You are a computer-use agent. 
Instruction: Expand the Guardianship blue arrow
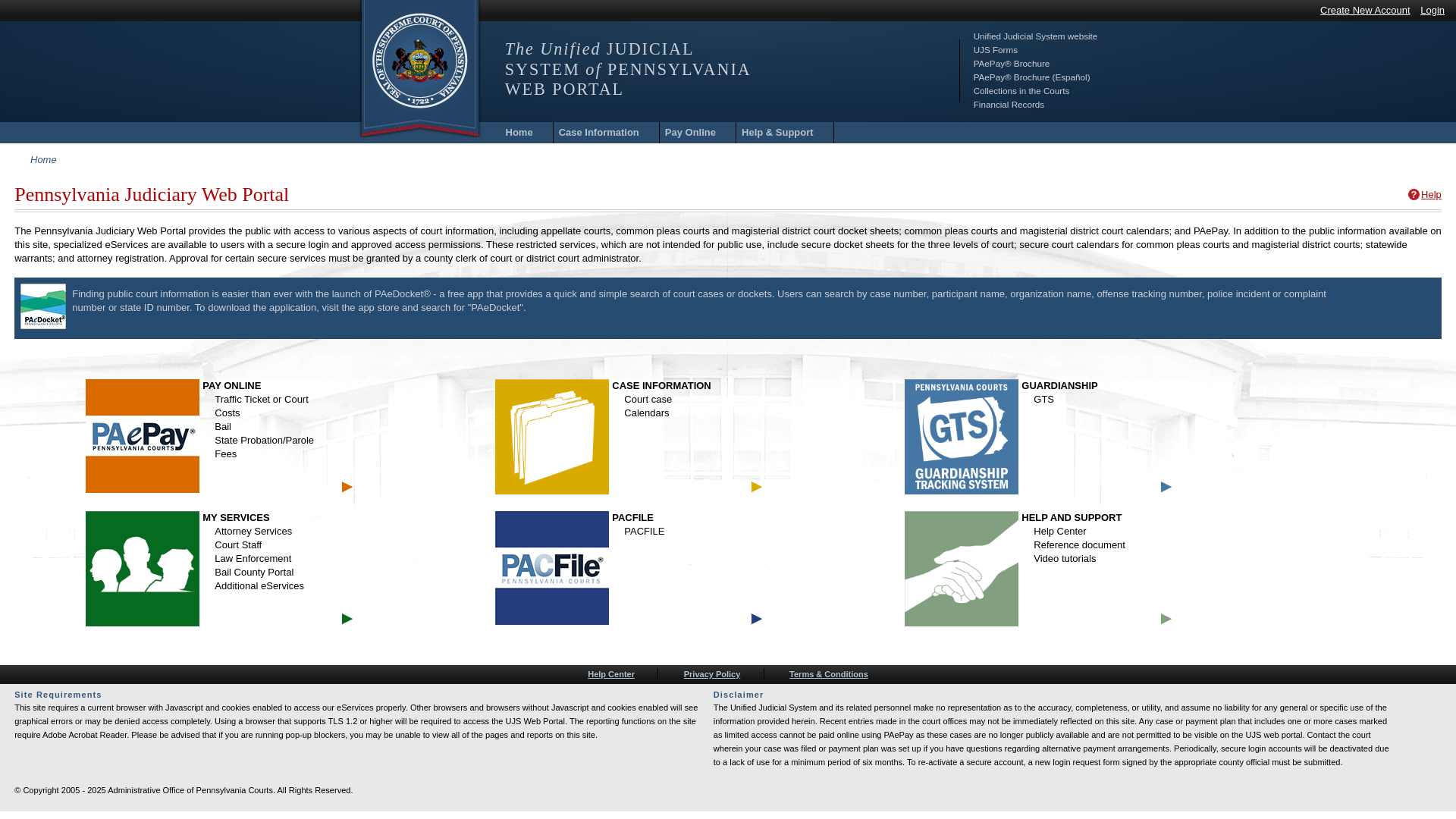[1166, 487]
